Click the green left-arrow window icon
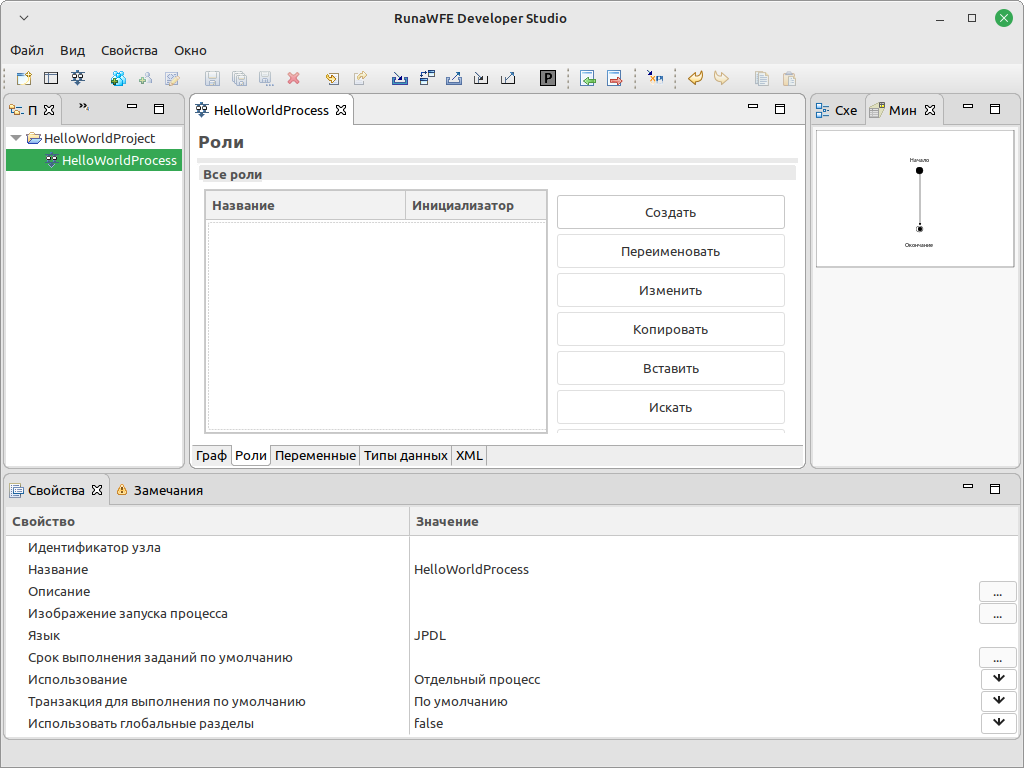The width and height of the screenshot is (1024, 768). click(x=588, y=78)
